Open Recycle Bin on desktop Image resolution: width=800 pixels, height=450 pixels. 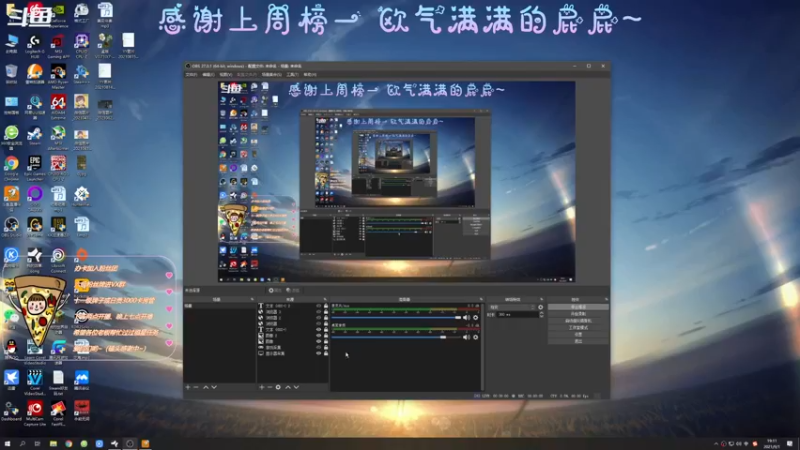pos(11,74)
